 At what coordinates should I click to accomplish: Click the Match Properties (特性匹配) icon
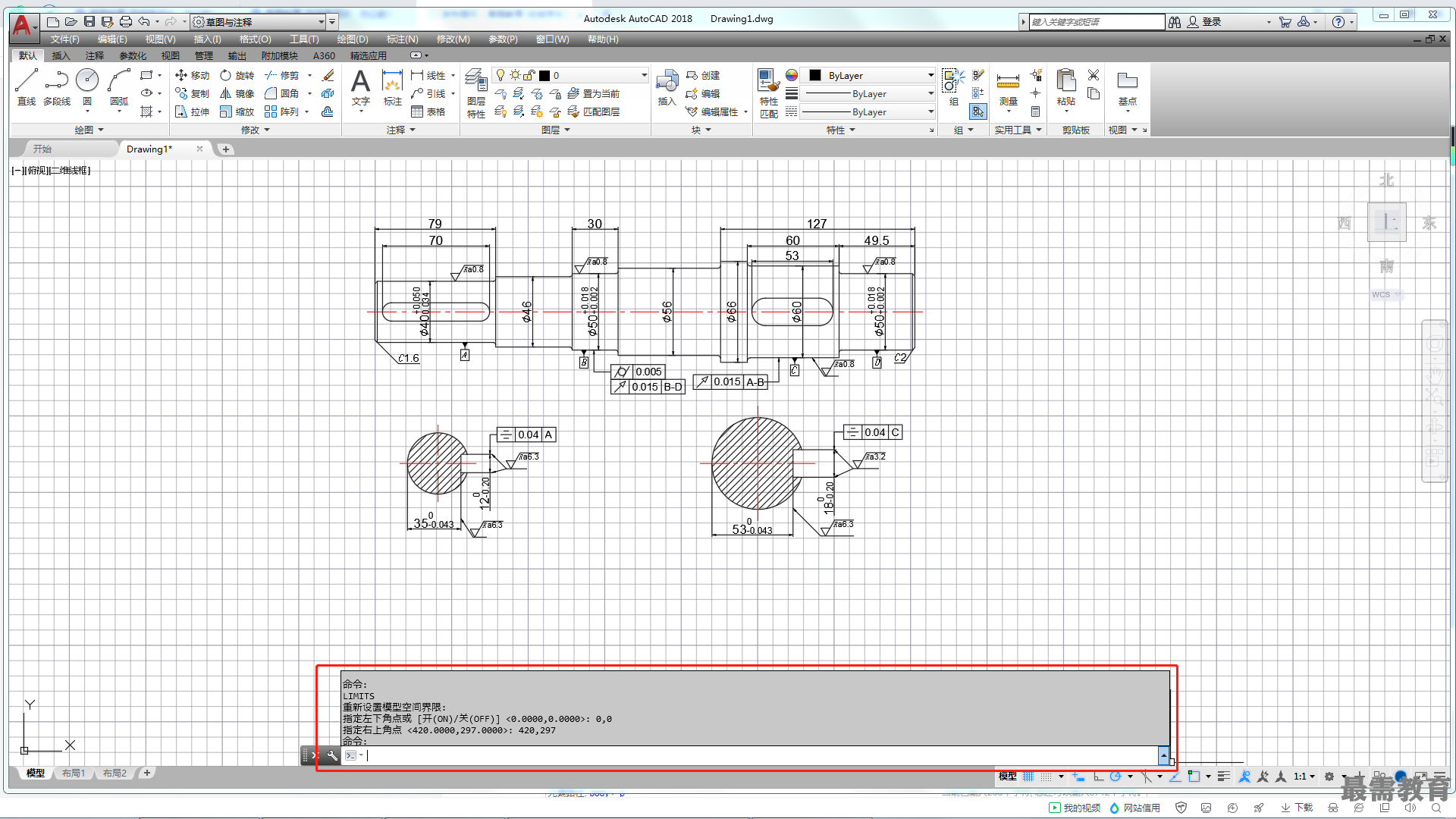tap(769, 93)
